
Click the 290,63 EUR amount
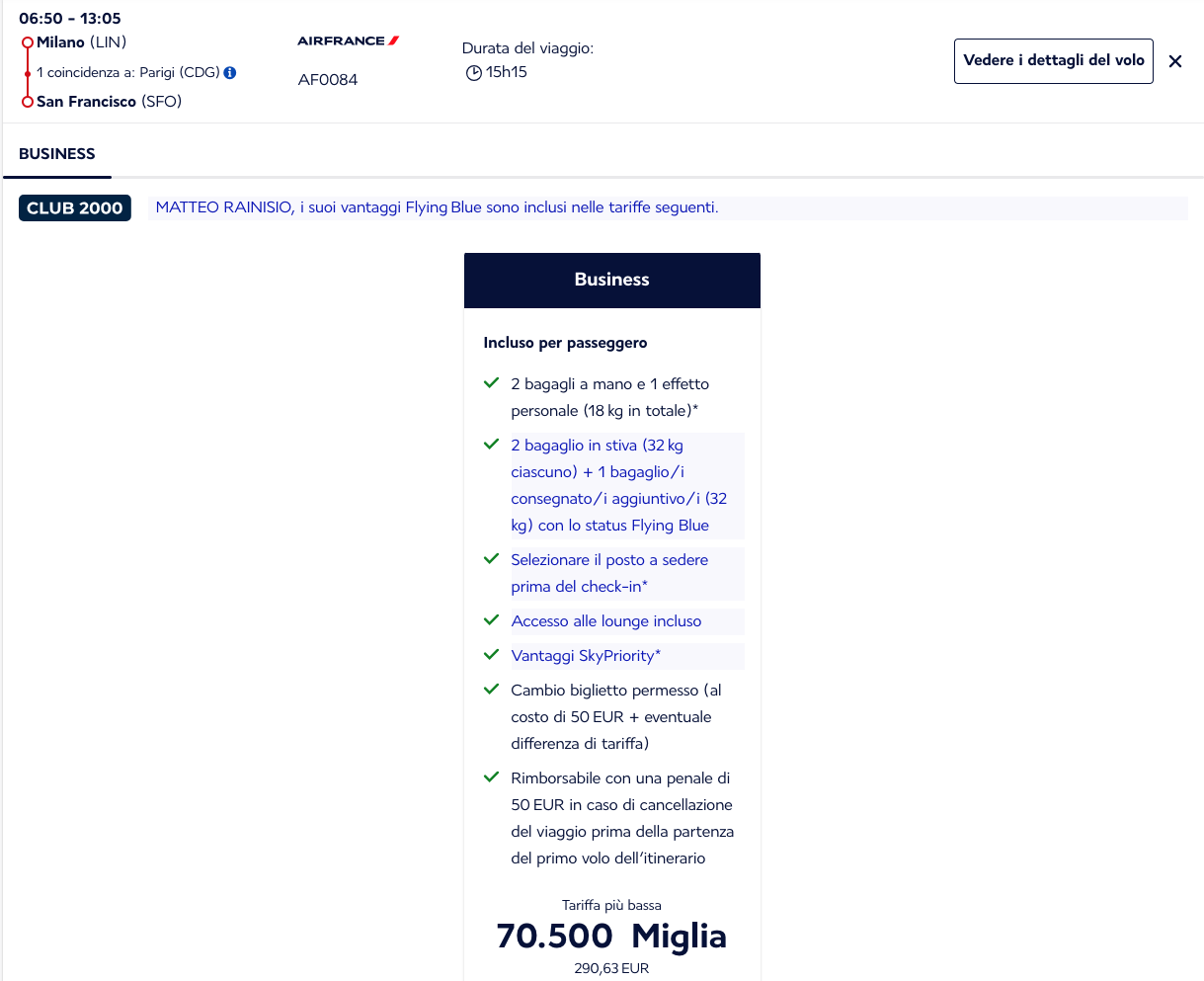pos(611,969)
